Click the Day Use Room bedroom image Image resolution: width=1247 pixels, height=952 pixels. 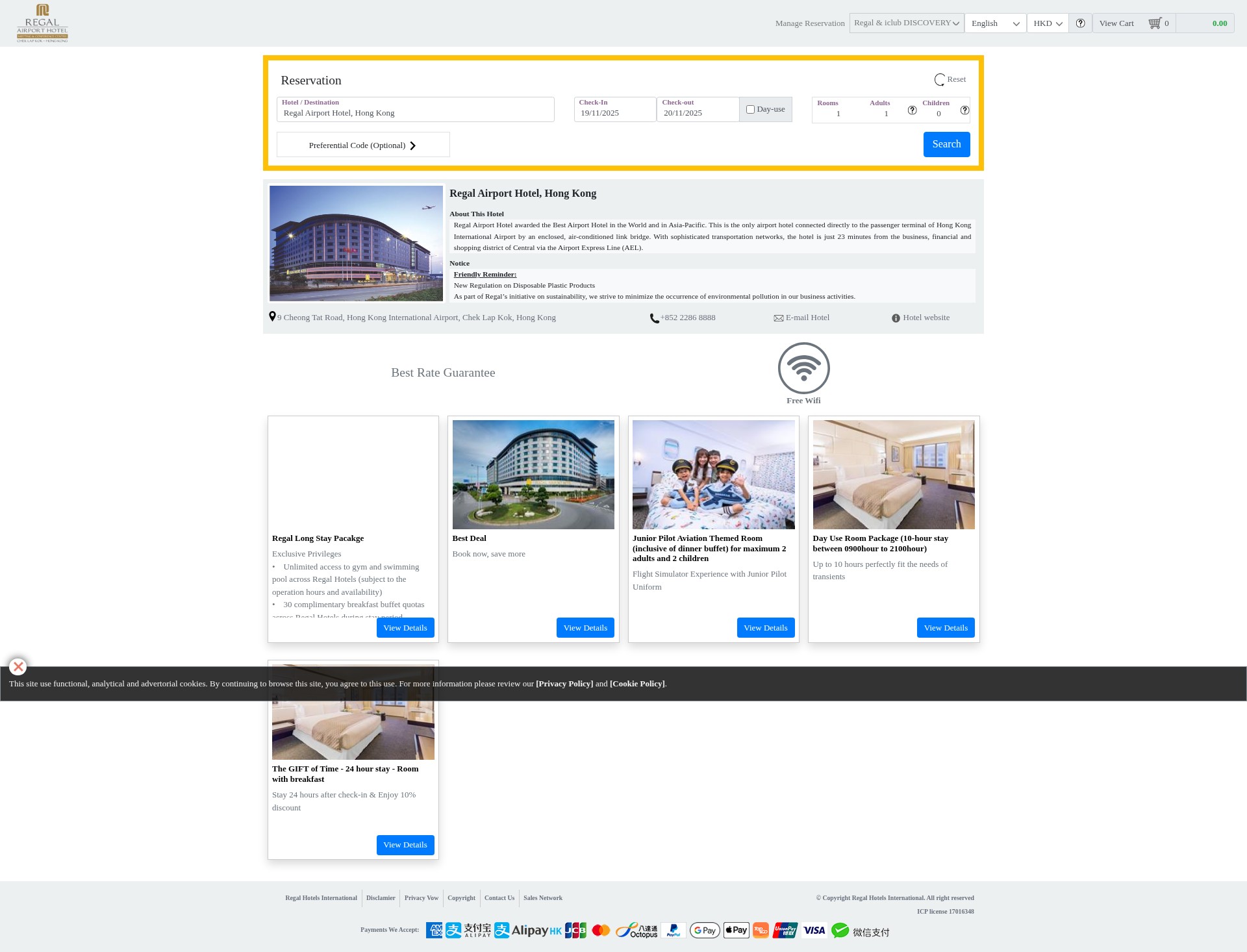click(894, 475)
